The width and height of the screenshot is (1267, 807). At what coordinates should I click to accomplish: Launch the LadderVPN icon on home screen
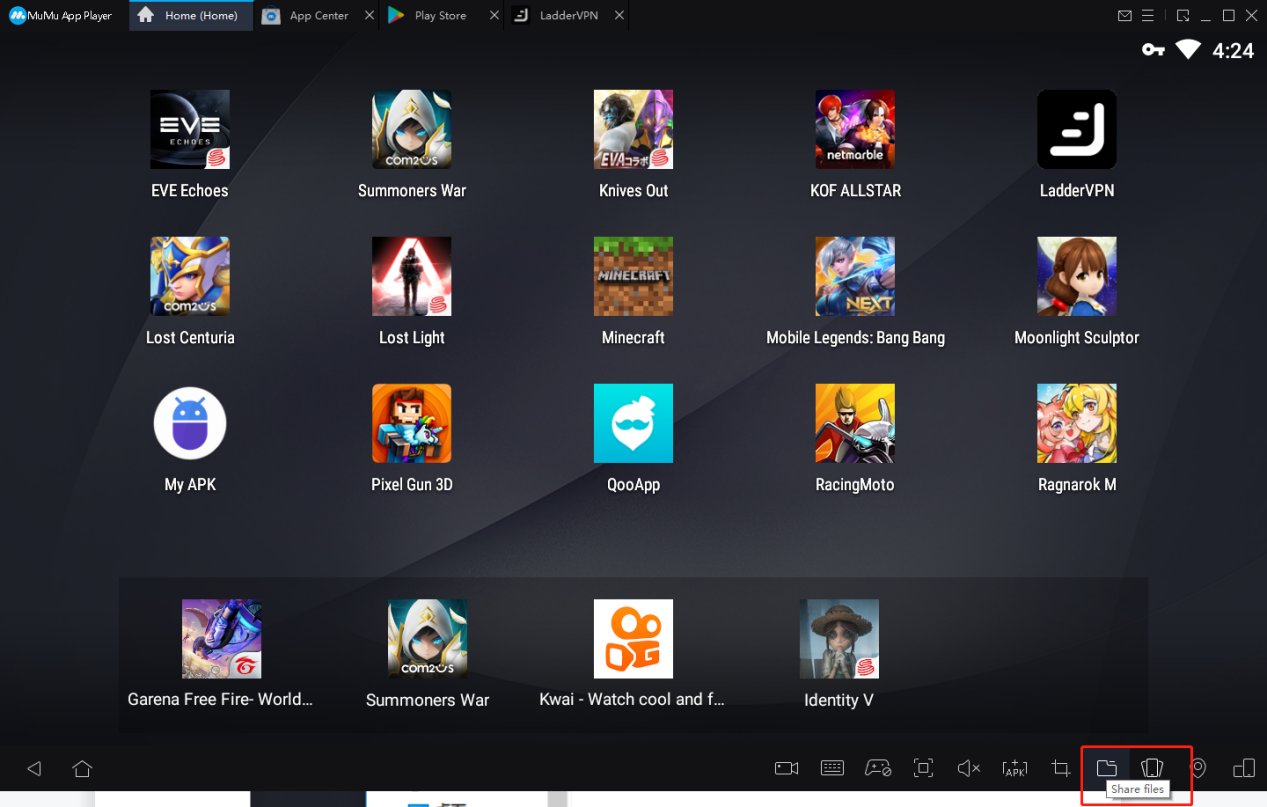click(1077, 129)
